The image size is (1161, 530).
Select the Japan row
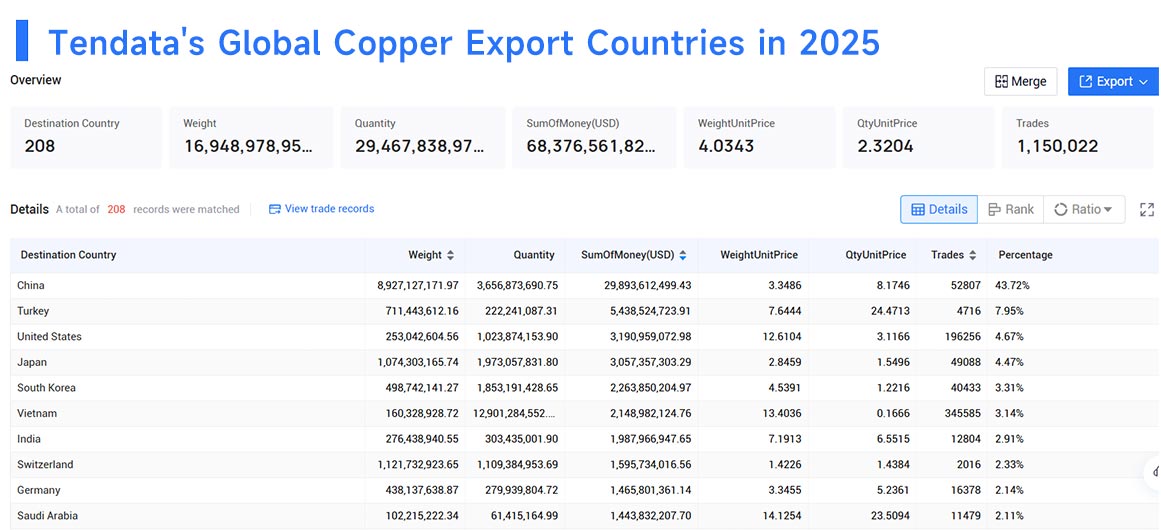pyautogui.click(x=584, y=362)
